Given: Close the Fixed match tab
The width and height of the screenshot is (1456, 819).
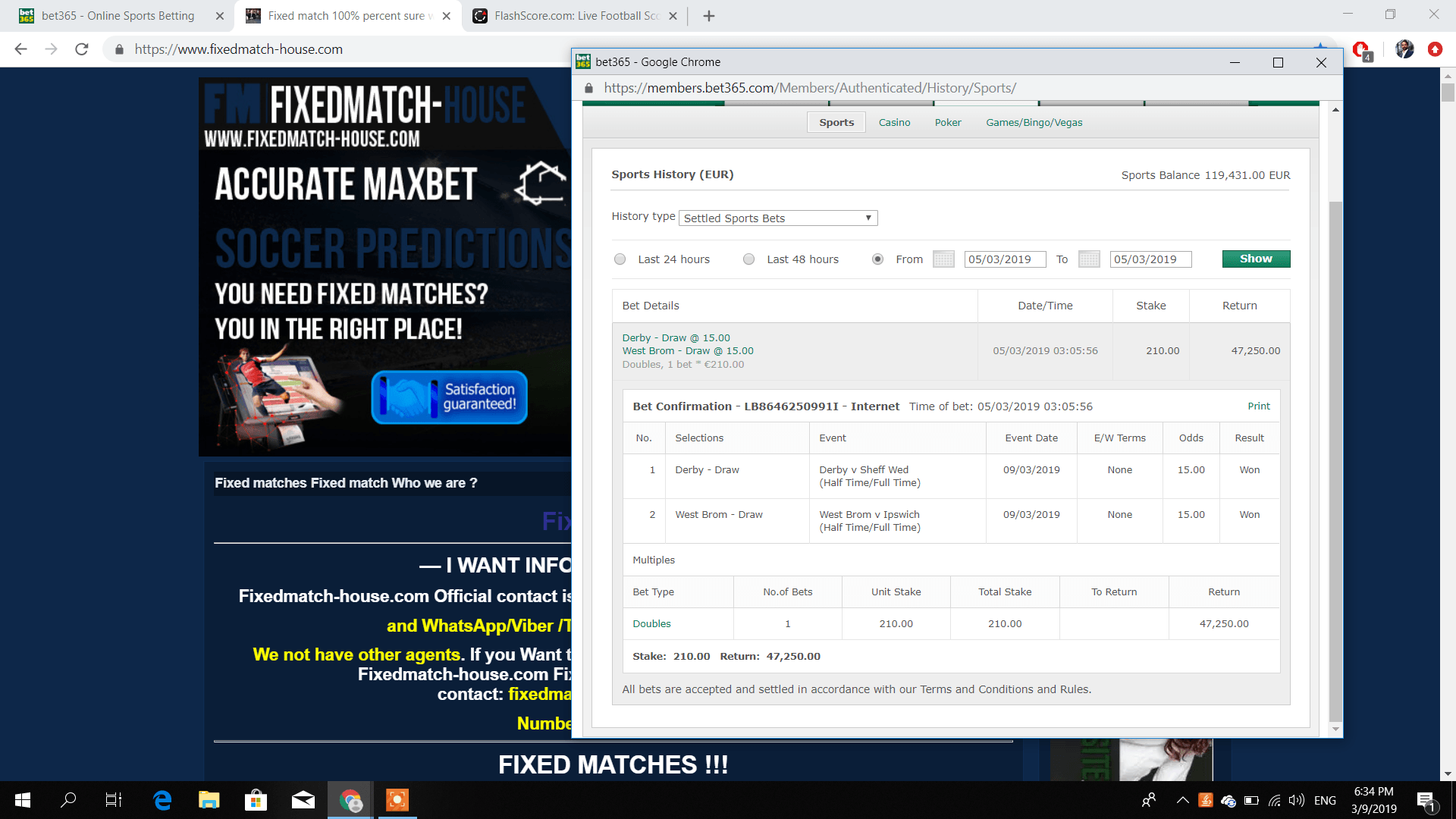Looking at the screenshot, I should (x=447, y=16).
